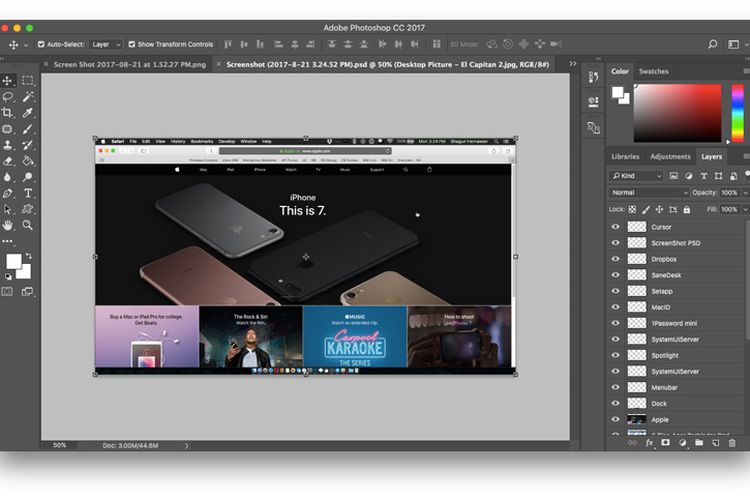Hide the MacID layer

coord(616,307)
